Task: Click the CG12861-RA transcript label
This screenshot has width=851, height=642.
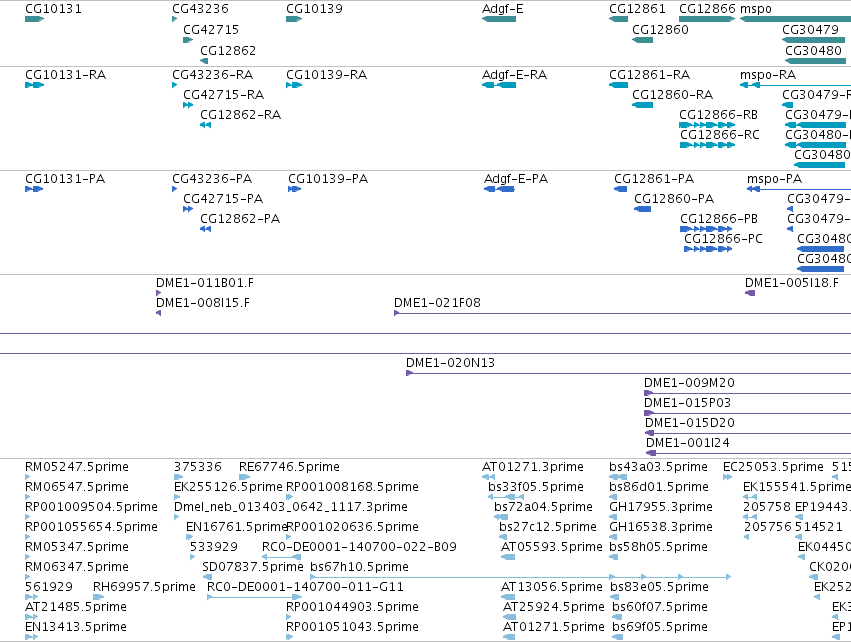Action: (650, 74)
